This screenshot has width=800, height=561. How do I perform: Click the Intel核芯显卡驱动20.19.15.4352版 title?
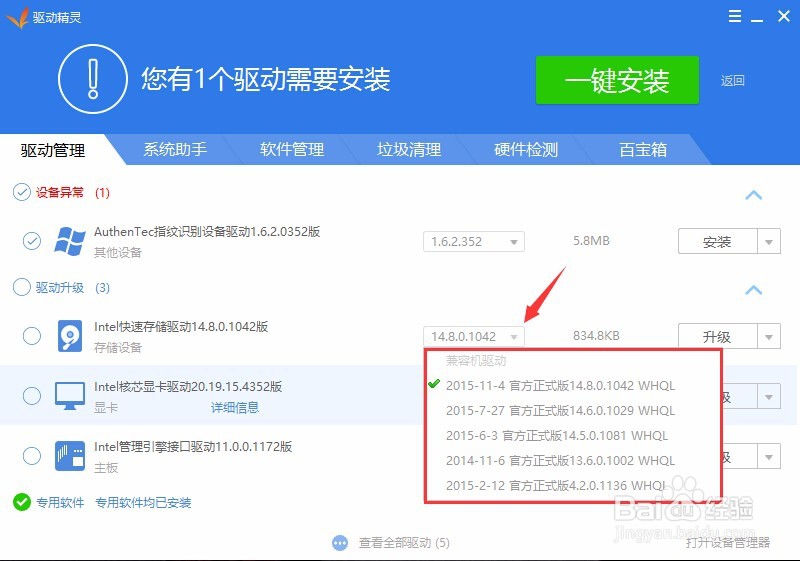(188, 387)
